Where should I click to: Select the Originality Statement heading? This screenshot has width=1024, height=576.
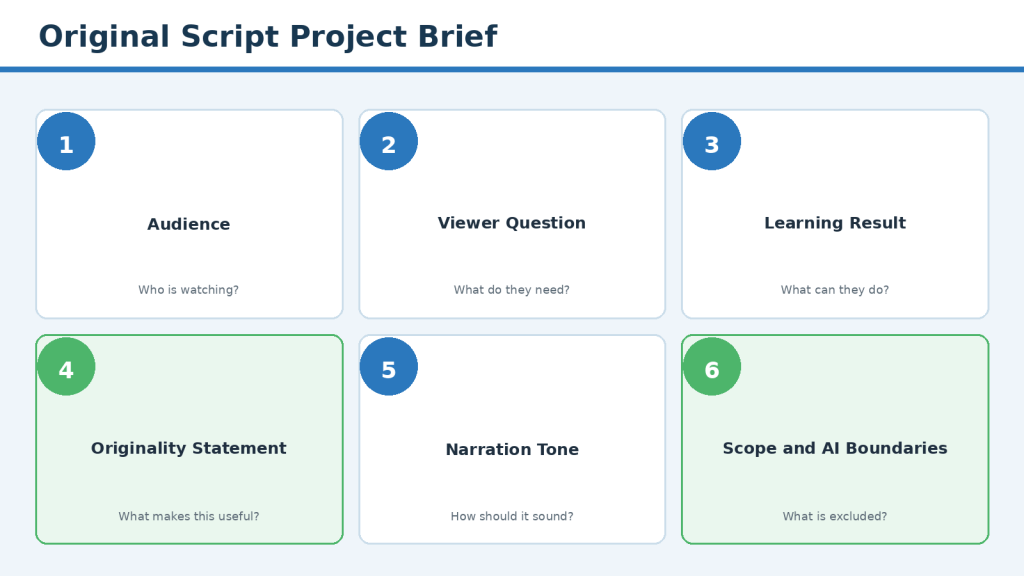[189, 449]
